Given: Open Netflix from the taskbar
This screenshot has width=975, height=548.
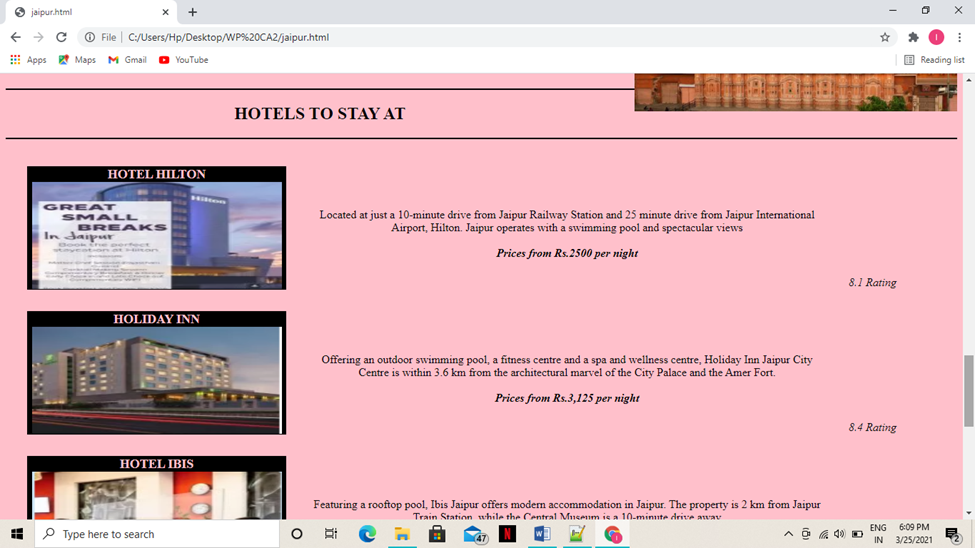Looking at the screenshot, I should click(507, 534).
